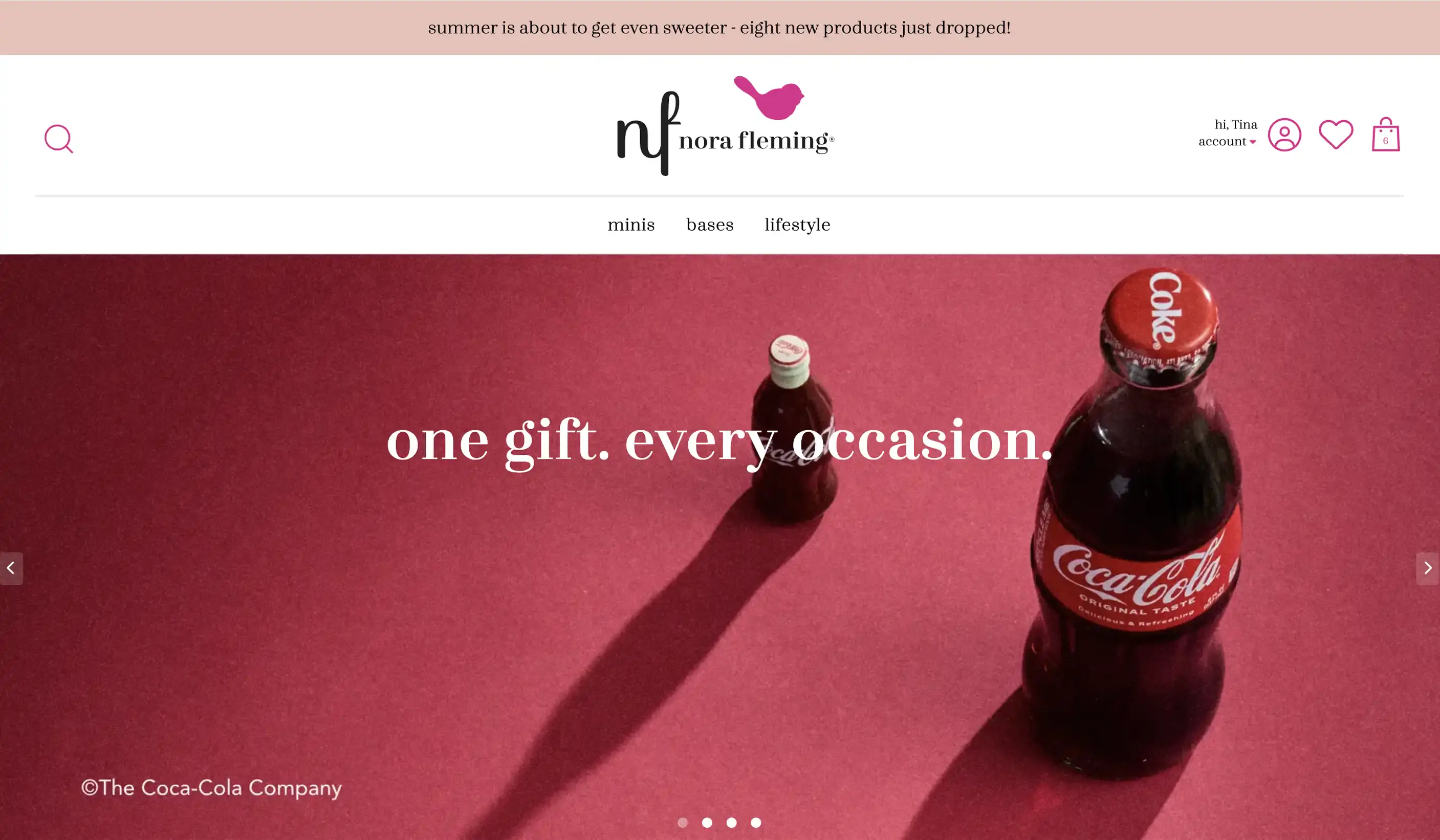Select the third carousel dot

click(x=731, y=822)
